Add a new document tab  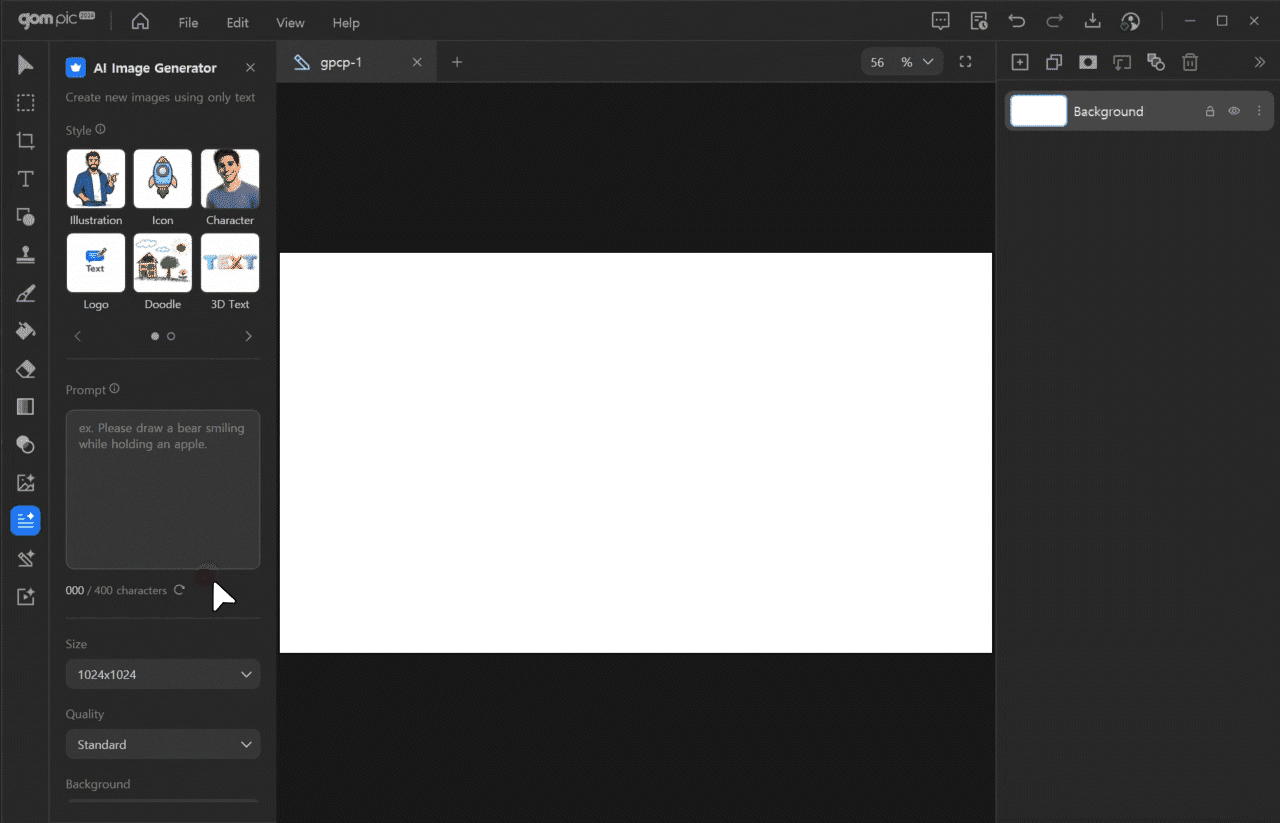457,62
